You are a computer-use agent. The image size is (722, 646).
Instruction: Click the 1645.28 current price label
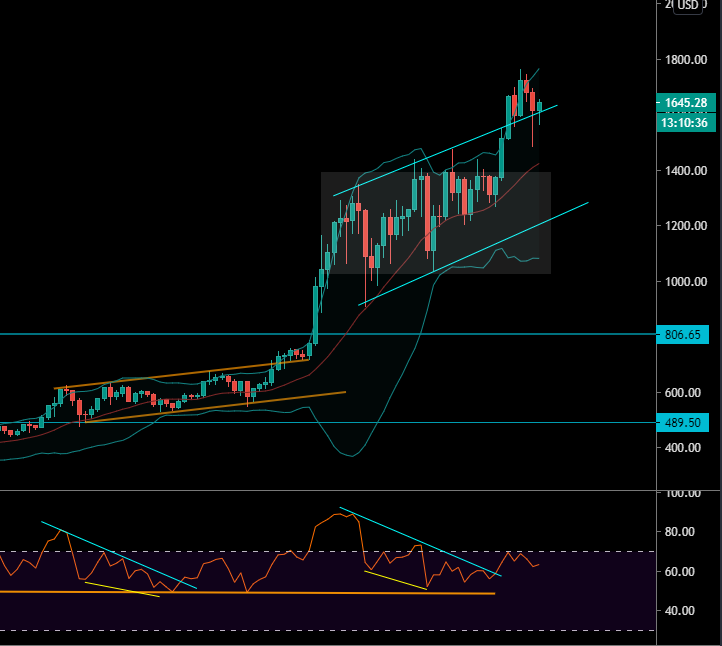tap(684, 102)
